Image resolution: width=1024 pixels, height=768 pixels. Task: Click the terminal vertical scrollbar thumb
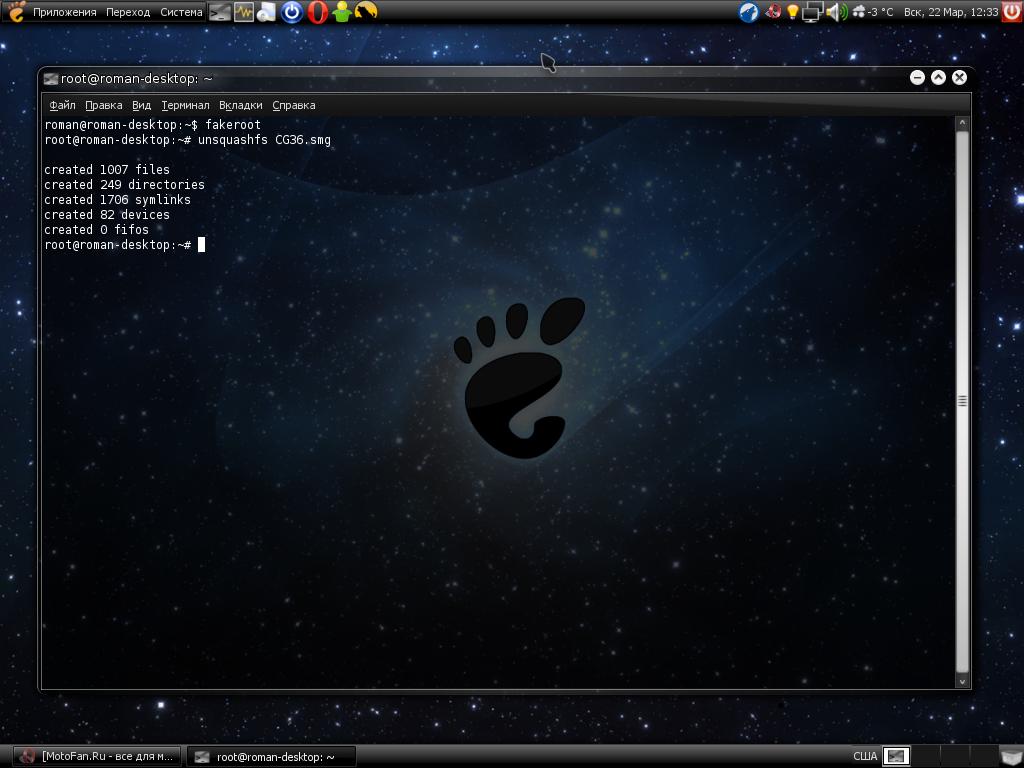pos(962,401)
